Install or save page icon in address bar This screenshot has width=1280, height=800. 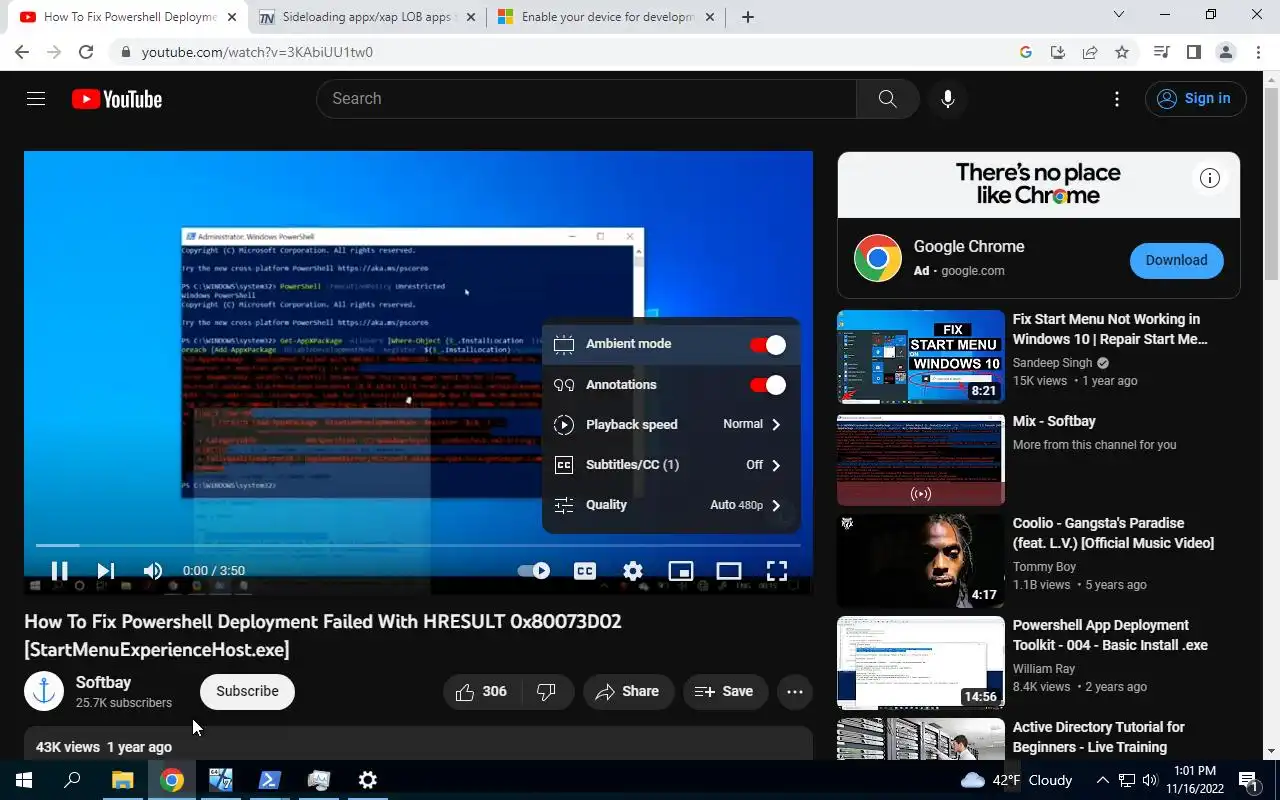(1058, 52)
